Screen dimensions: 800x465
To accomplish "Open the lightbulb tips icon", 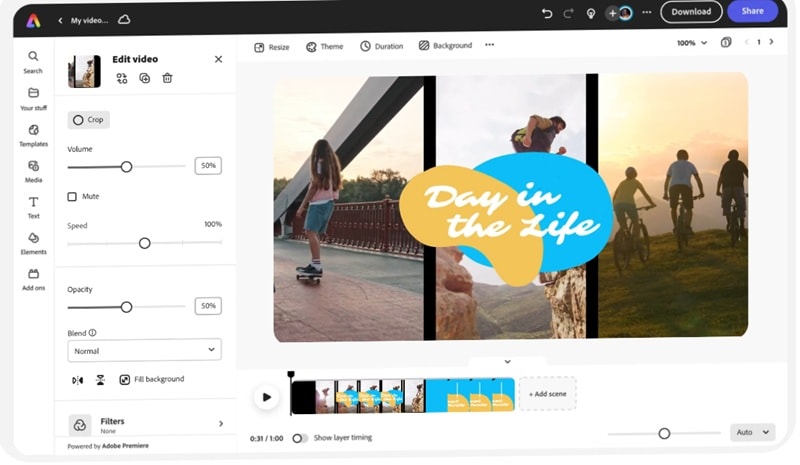I will point(590,13).
